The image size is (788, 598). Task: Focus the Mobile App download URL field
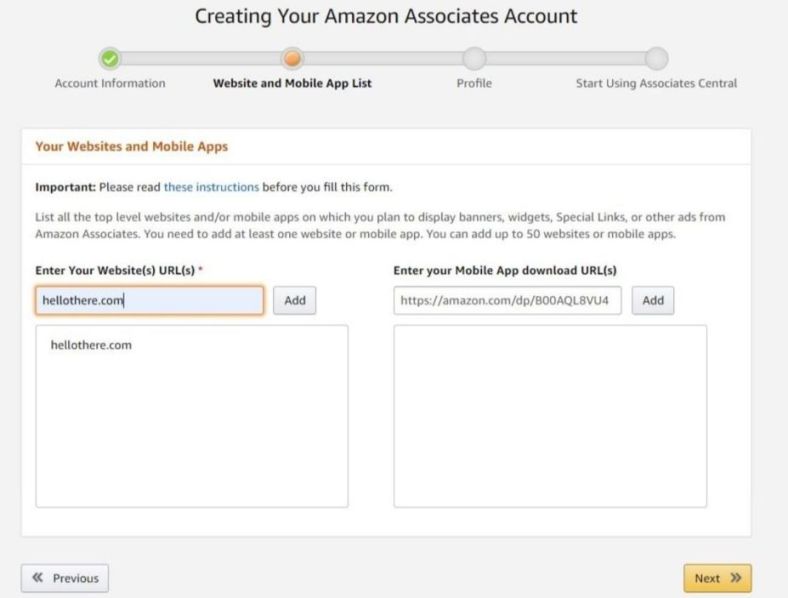[507, 301]
